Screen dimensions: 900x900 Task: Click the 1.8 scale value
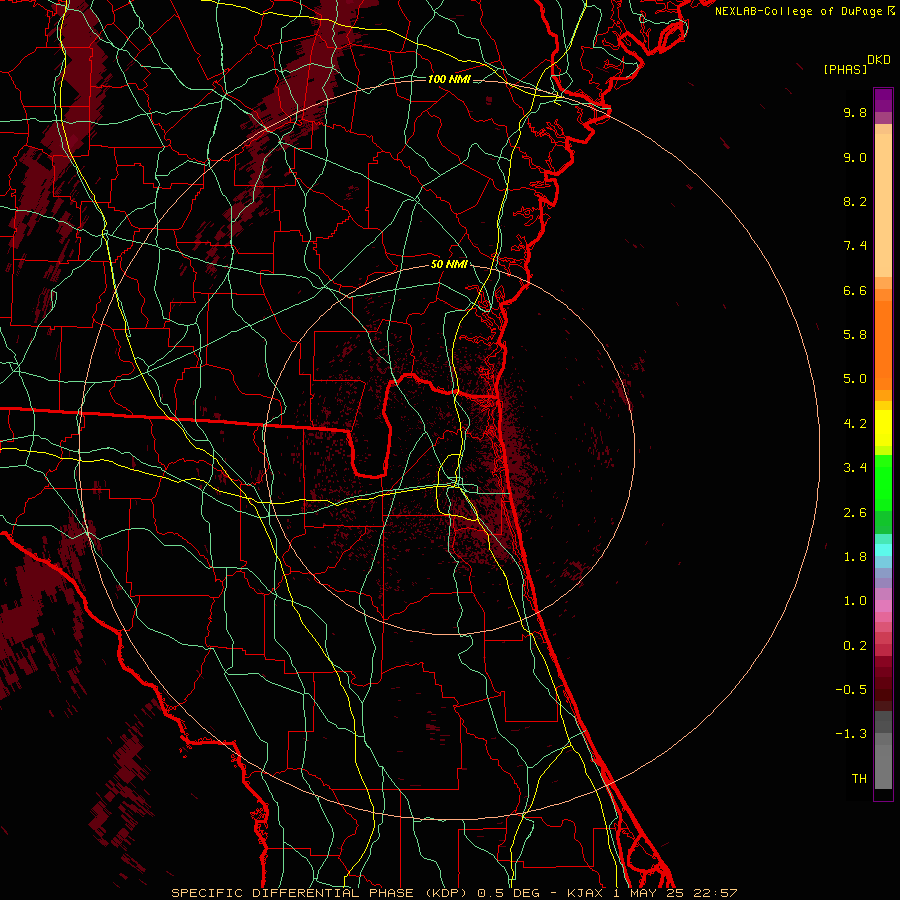click(855, 557)
